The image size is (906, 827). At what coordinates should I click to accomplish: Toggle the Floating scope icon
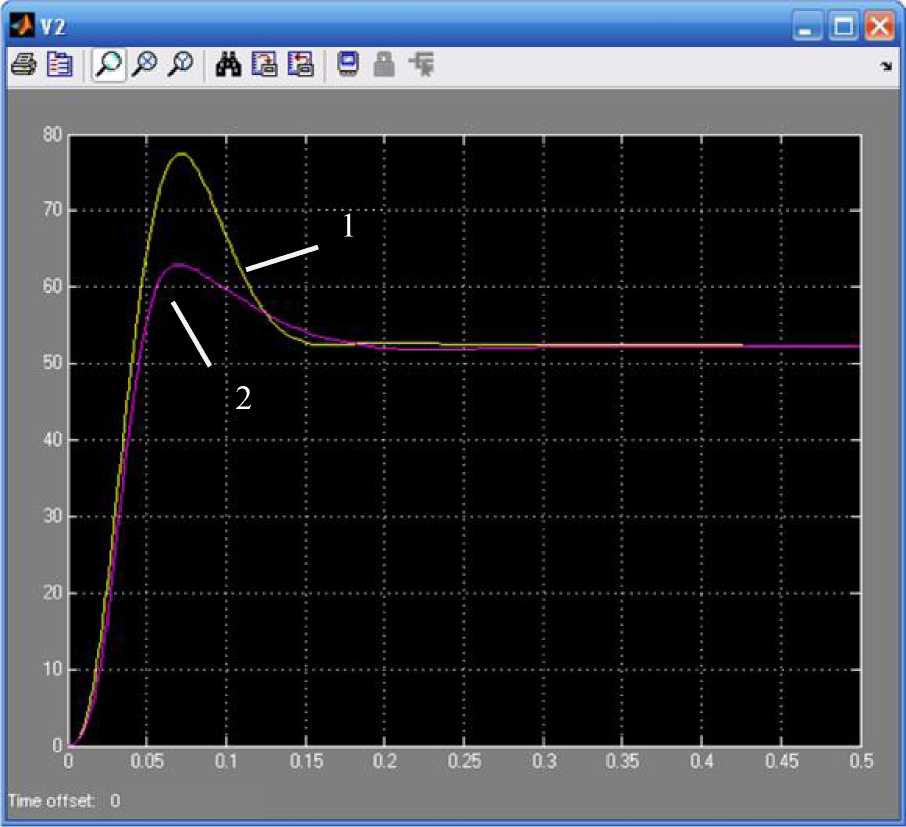(348, 64)
